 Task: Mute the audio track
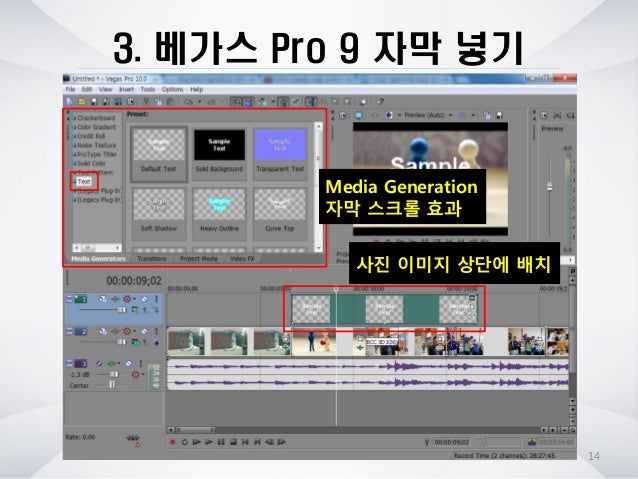pos(128,363)
